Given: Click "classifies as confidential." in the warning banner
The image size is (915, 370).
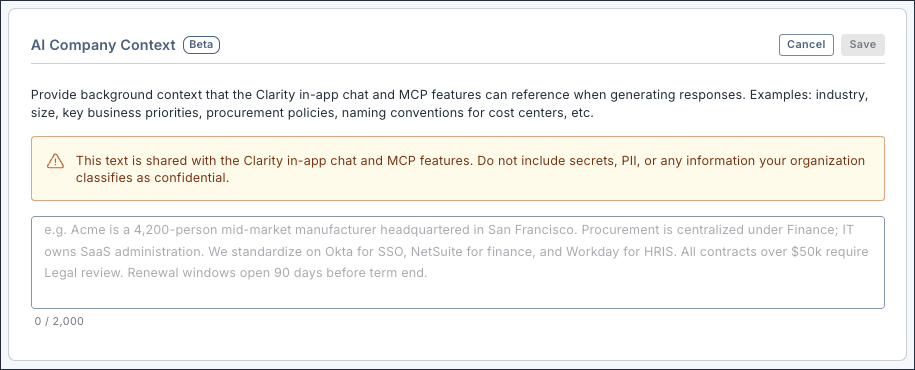Looking at the screenshot, I should tap(152, 178).
